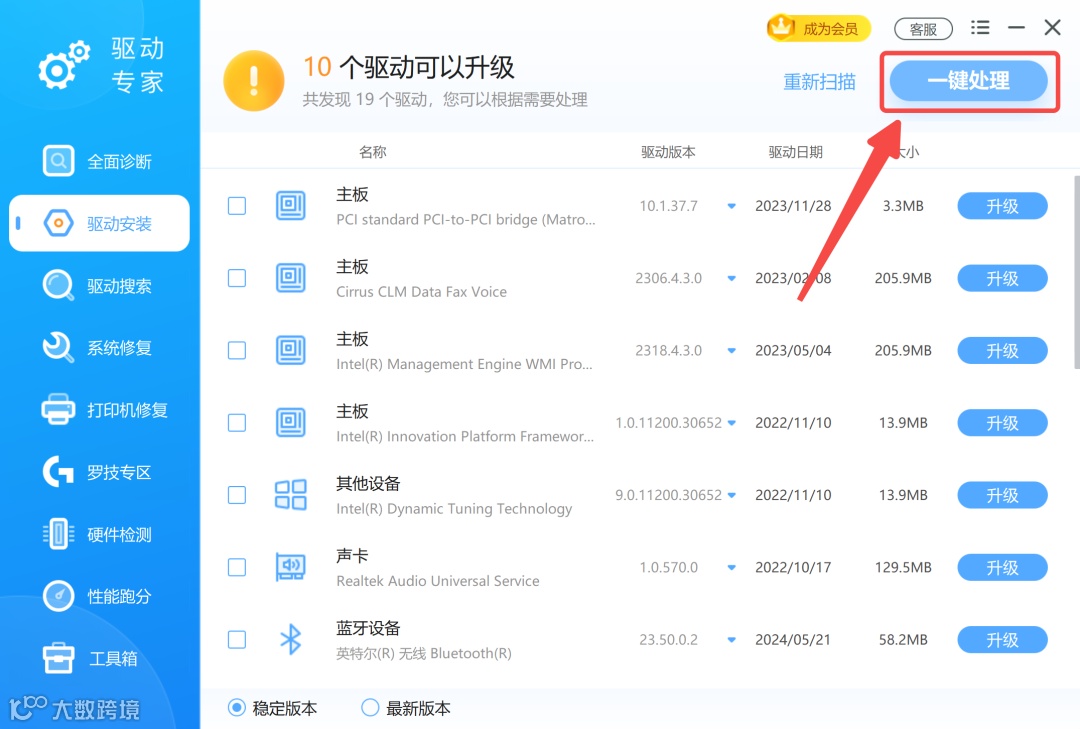Minimize the 驱动专家 window

pyautogui.click(x=1017, y=28)
